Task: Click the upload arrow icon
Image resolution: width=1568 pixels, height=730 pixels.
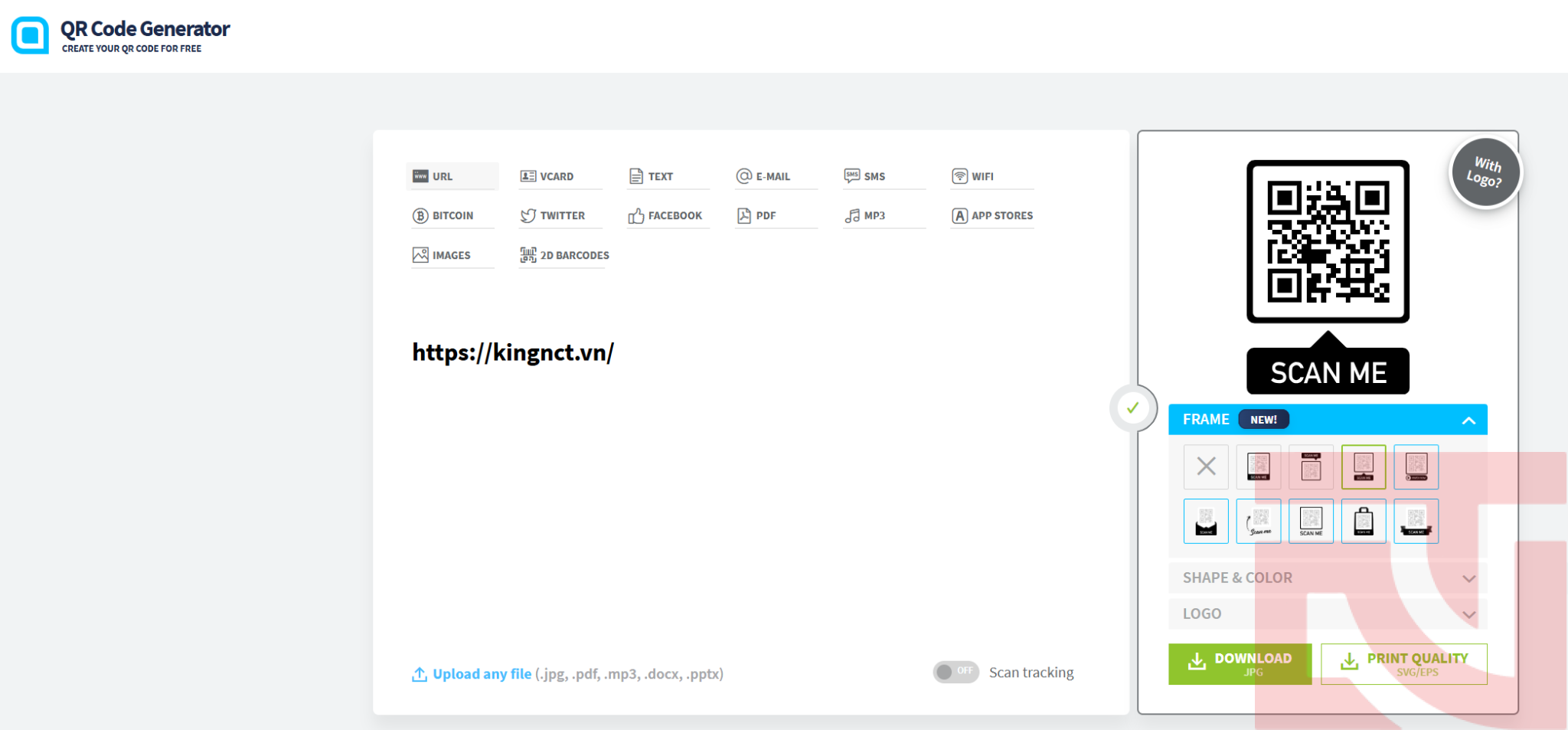Action: (x=420, y=674)
